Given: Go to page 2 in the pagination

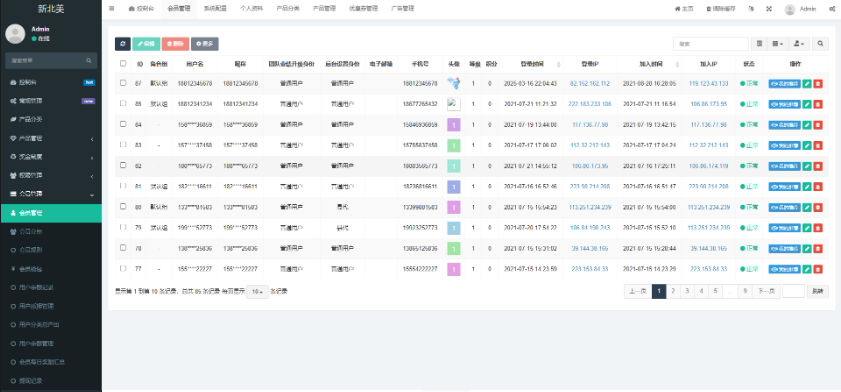Looking at the screenshot, I should (x=673, y=291).
